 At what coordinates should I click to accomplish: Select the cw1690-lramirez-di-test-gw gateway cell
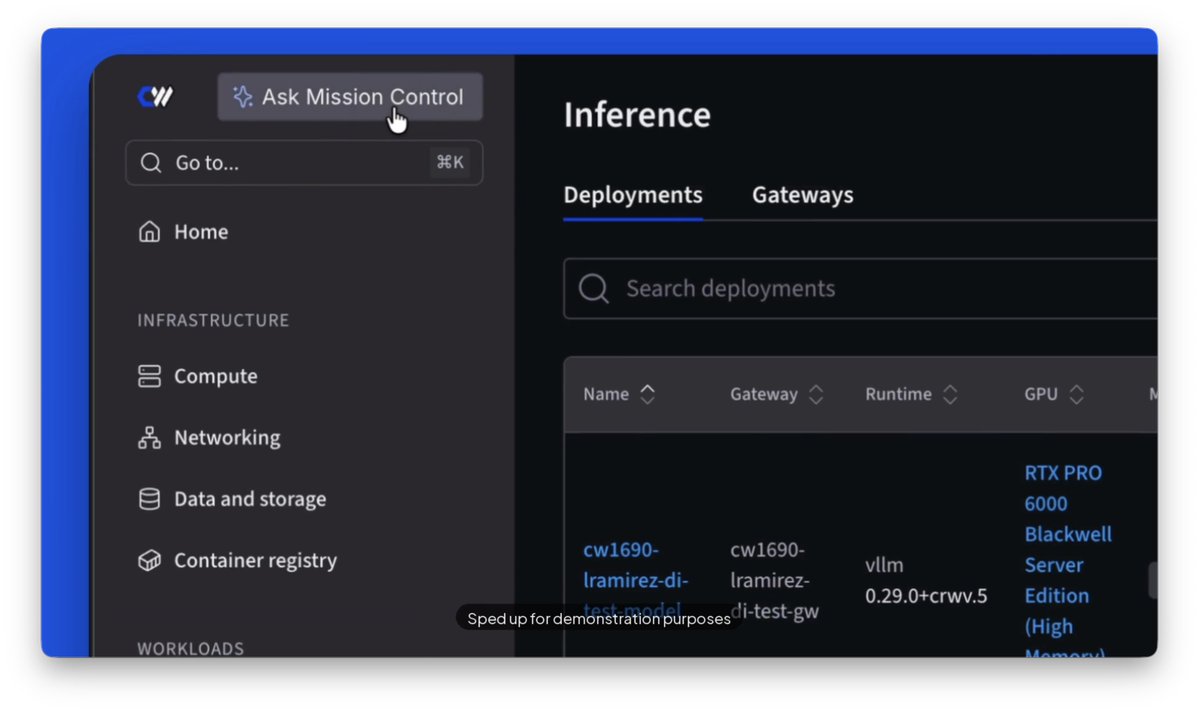[775, 580]
